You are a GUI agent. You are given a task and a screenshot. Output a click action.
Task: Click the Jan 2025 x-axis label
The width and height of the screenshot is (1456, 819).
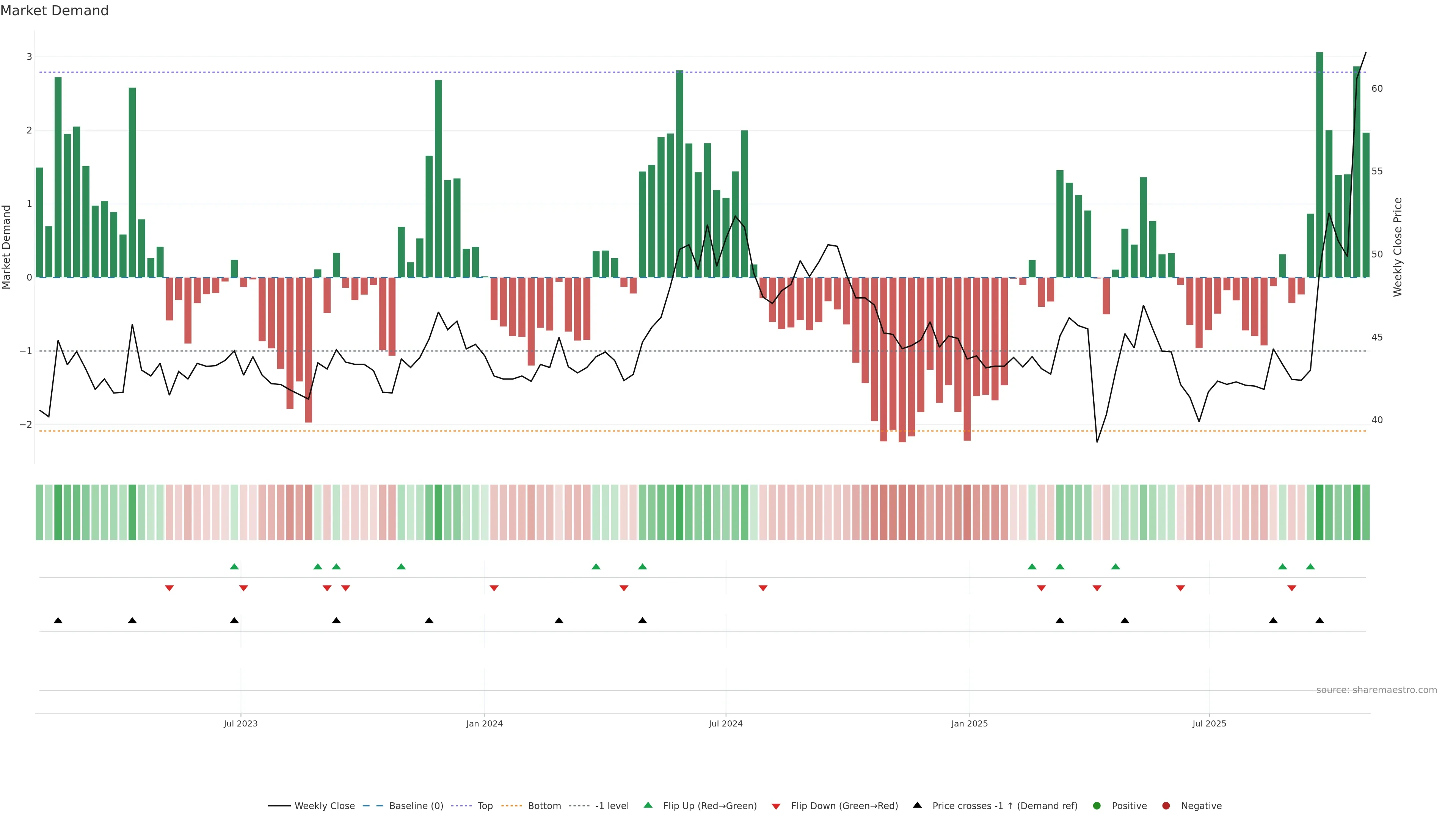[x=970, y=723]
